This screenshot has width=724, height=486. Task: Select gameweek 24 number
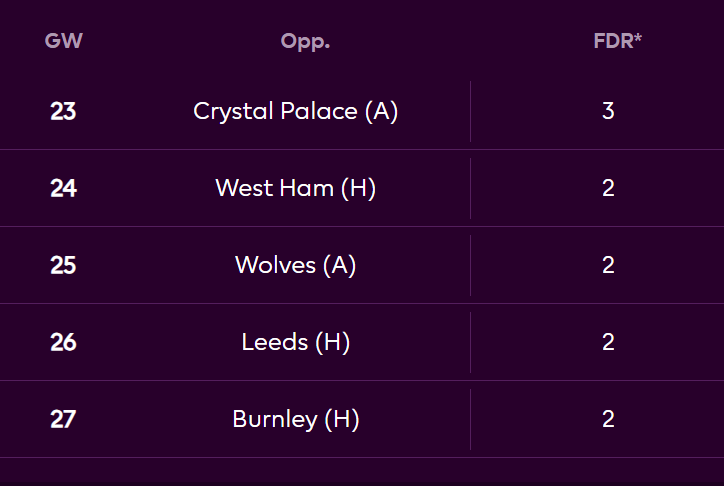coord(63,188)
